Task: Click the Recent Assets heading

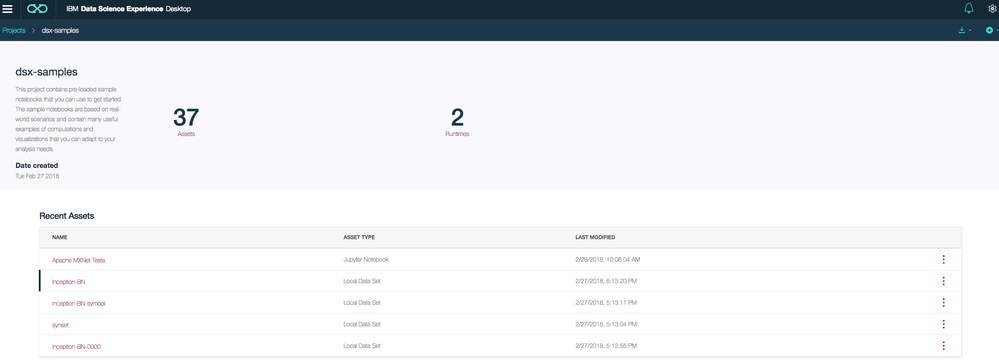Action: (x=67, y=216)
